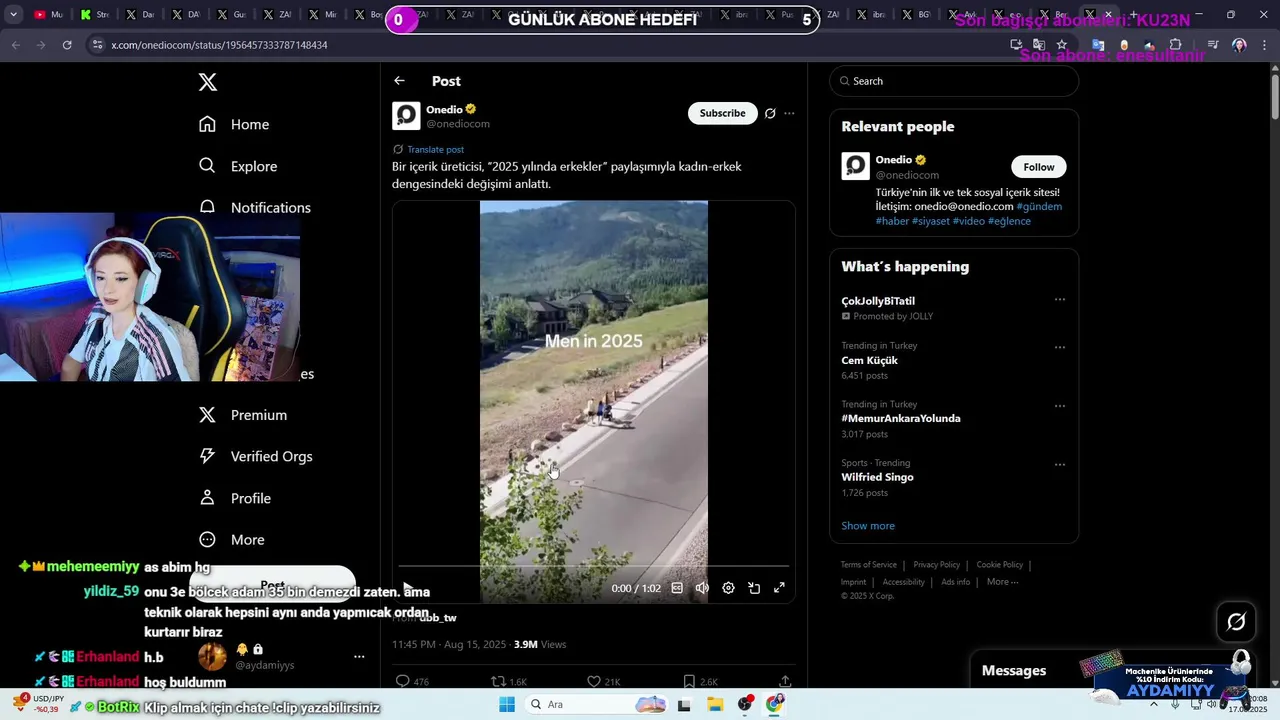The width and height of the screenshot is (1280, 720).
Task: Open options for ÇokJollyBiTatil trend
Action: 1060,299
